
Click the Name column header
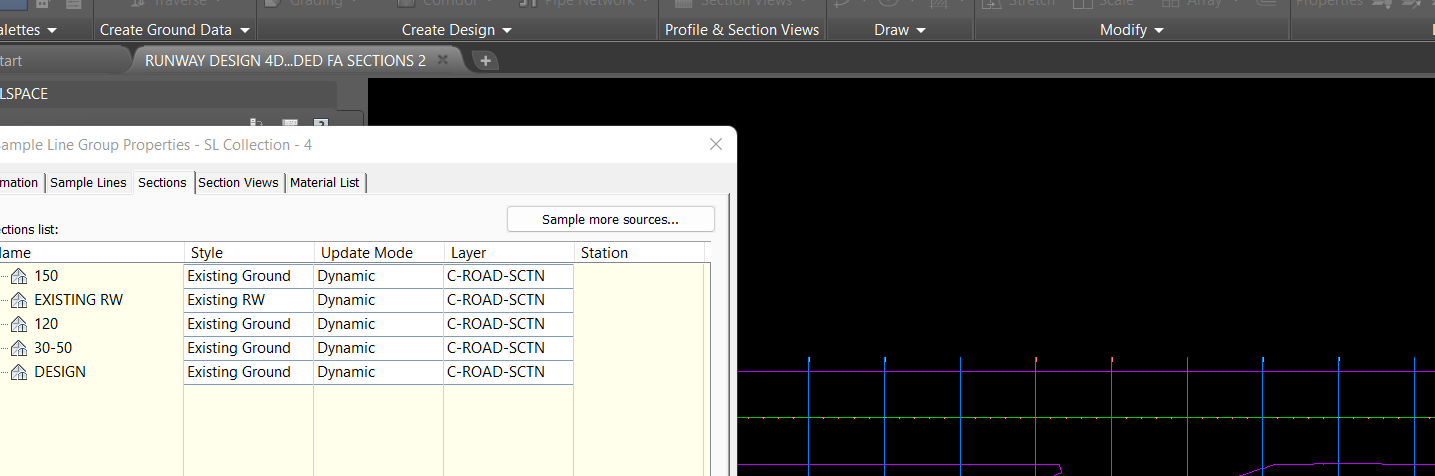[x=92, y=253]
